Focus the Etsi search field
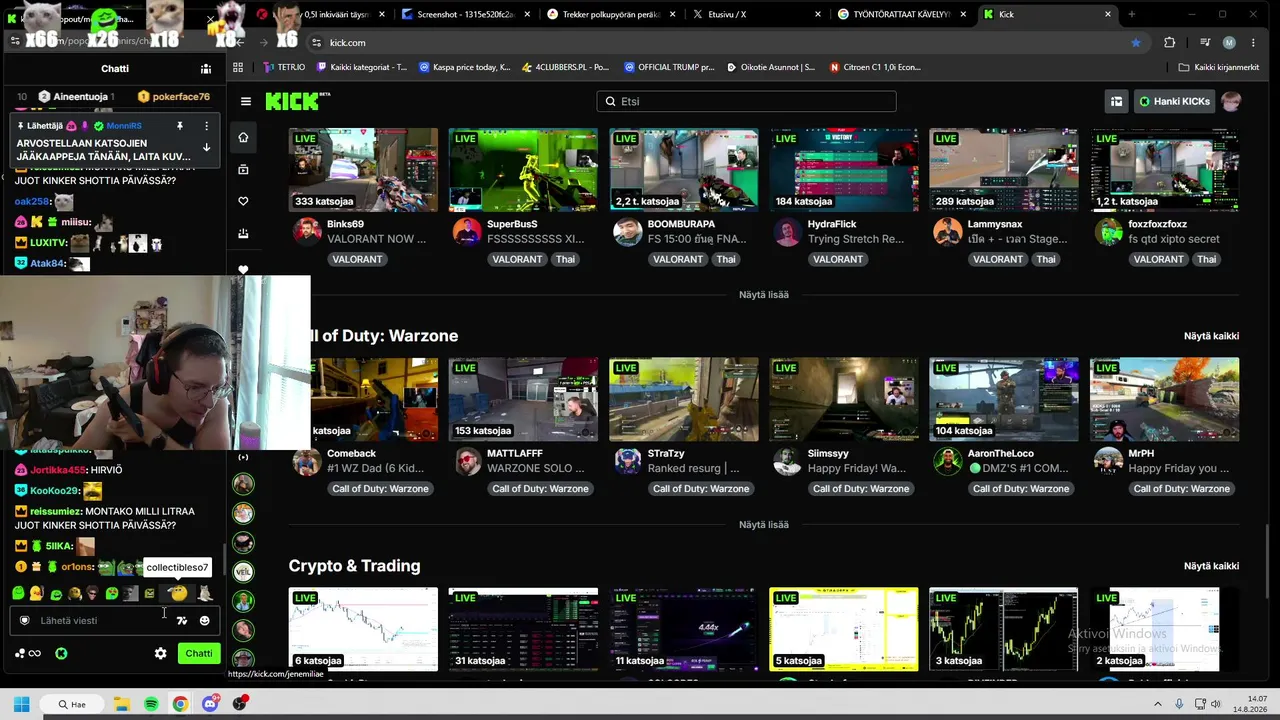 (x=746, y=101)
